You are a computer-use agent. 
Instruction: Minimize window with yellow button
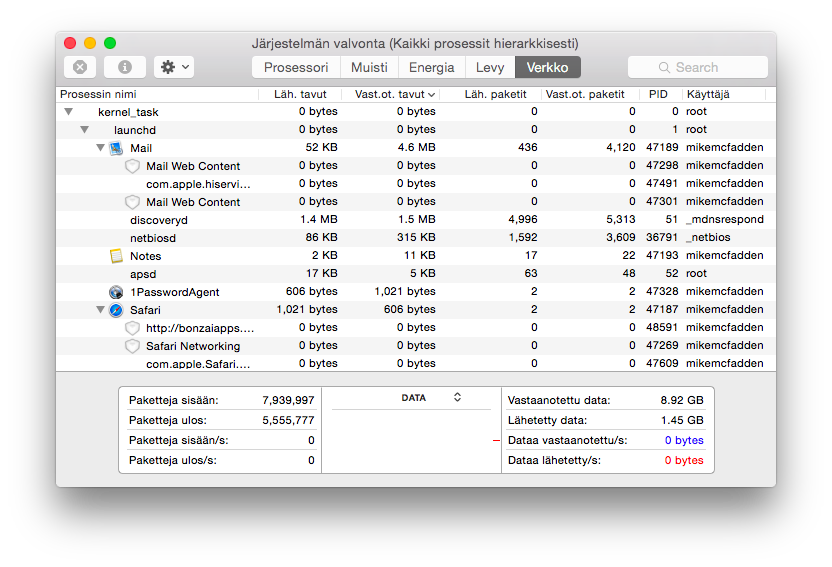click(90, 43)
